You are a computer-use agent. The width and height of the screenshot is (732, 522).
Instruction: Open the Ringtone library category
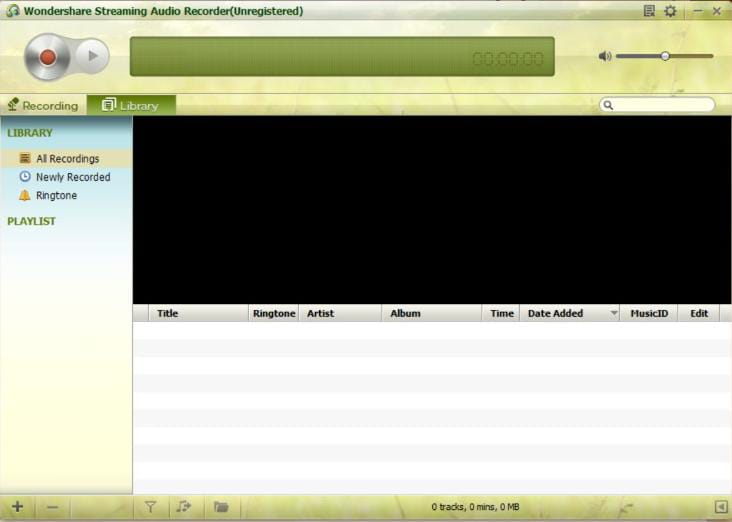[66, 195]
